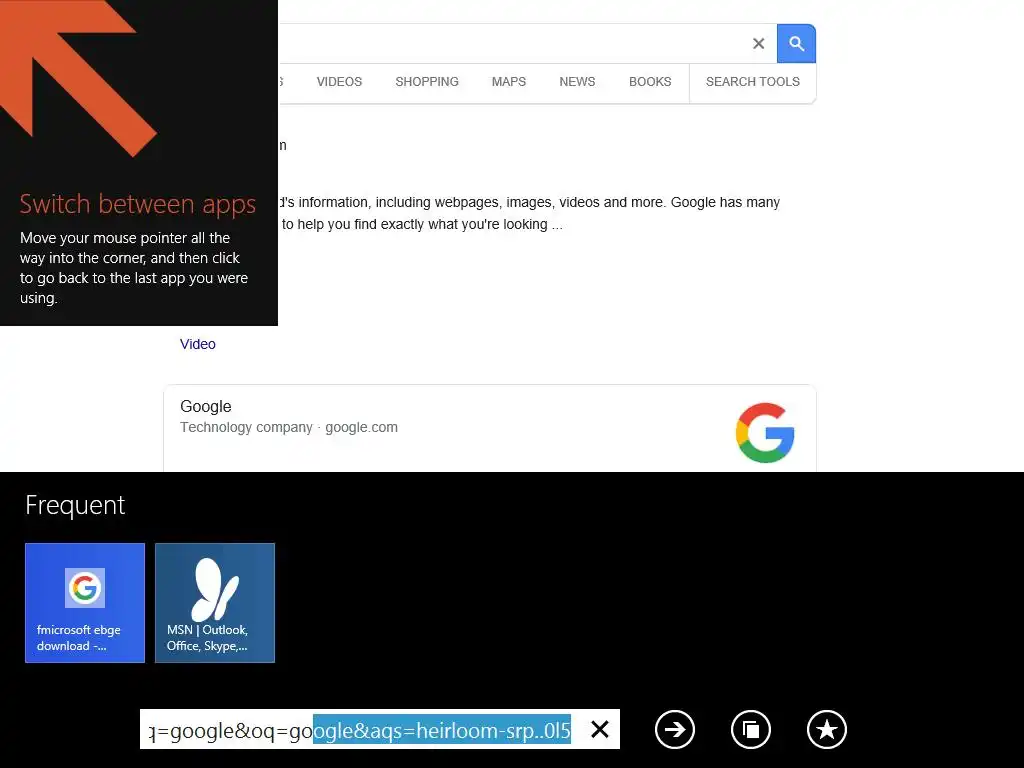
Task: Follow the blue Video link
Action: 198,344
